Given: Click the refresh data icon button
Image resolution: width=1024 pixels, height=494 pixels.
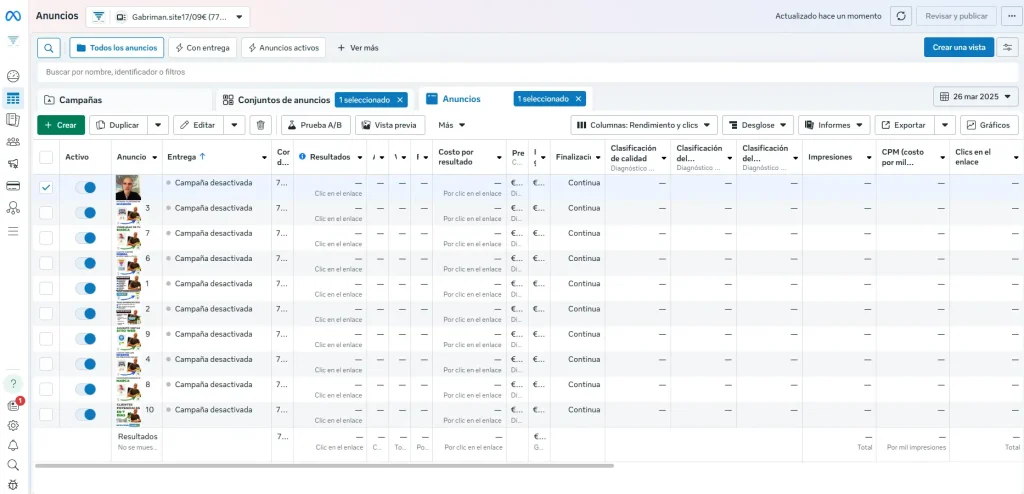Looking at the screenshot, I should (901, 16).
